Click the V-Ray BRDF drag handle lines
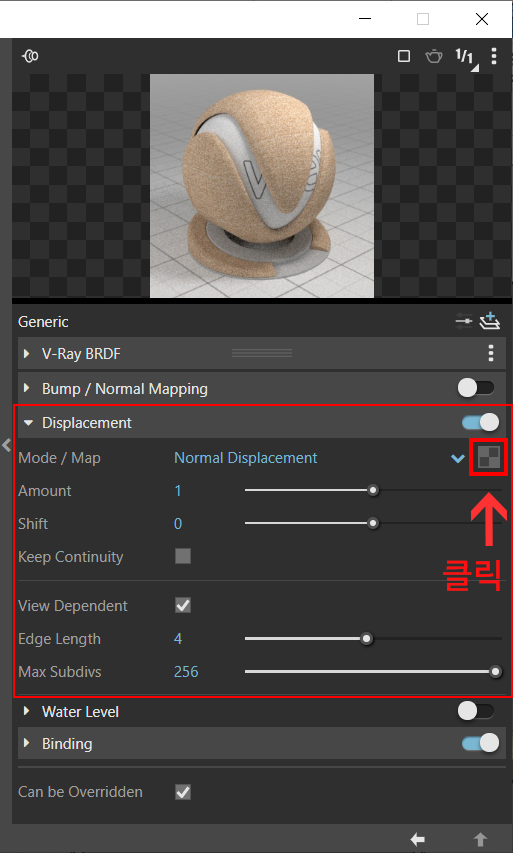Image resolution: width=513 pixels, height=853 pixels. tap(262, 354)
